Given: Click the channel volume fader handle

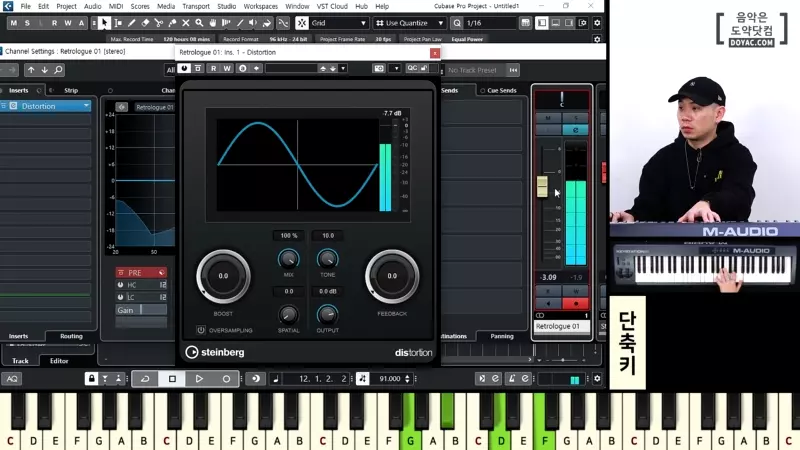Looking at the screenshot, I should pyautogui.click(x=542, y=186).
